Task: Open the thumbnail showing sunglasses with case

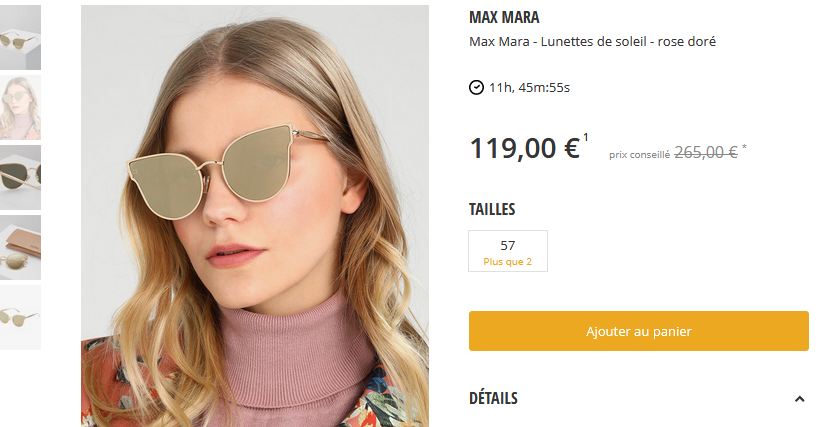Action: [20, 247]
